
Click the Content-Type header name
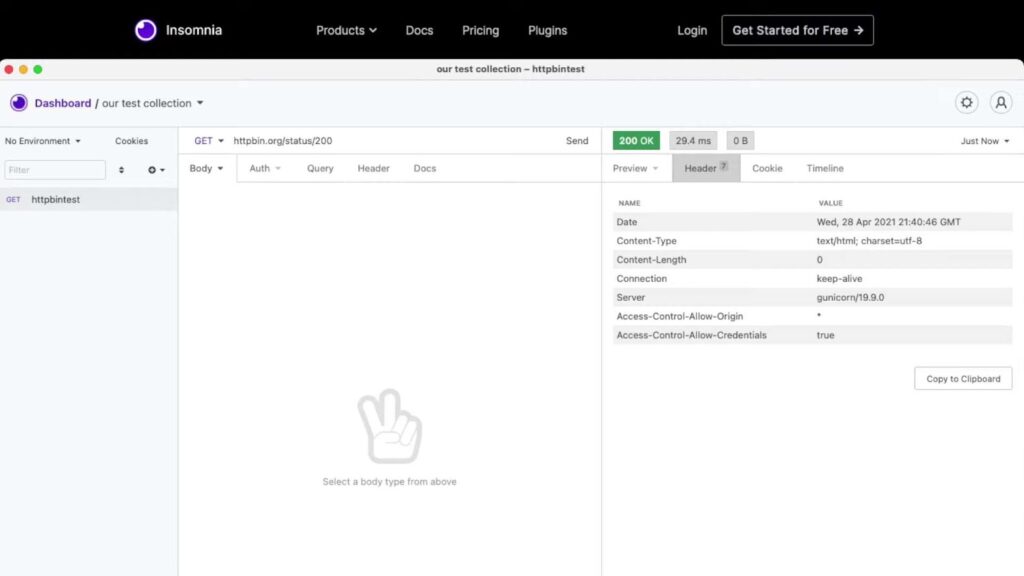click(646, 241)
